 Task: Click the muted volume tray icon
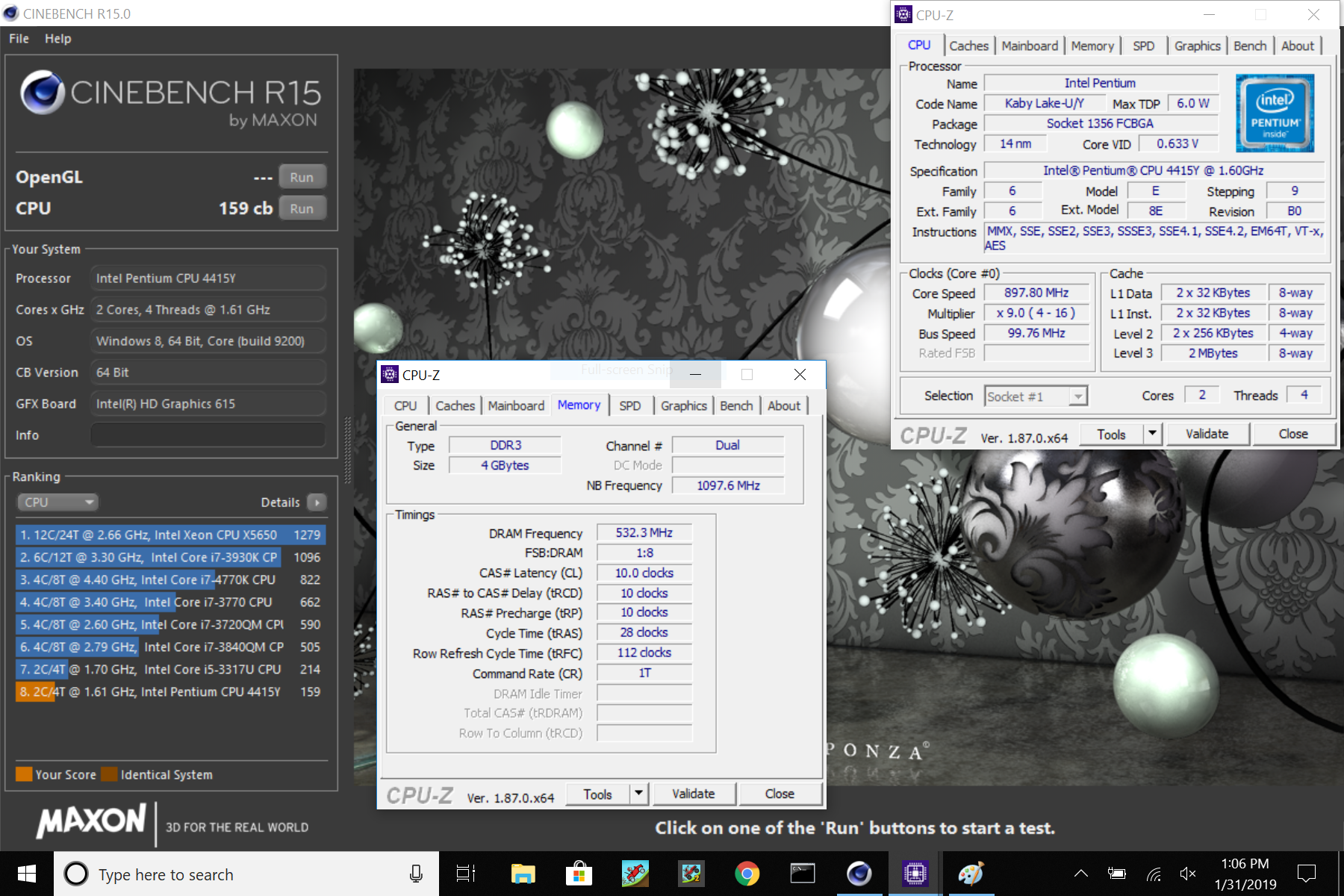tap(1188, 874)
